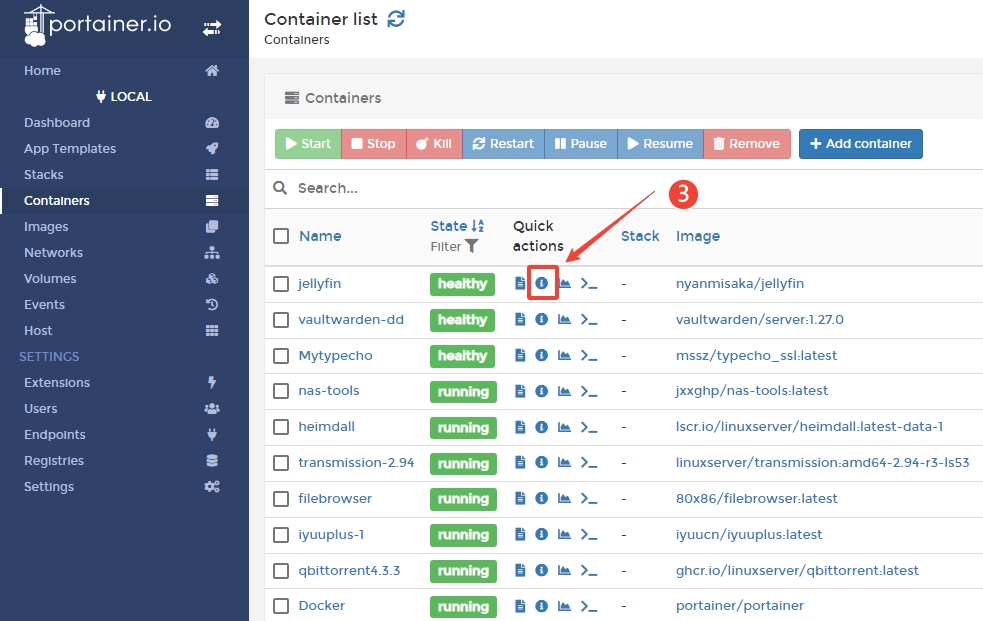Open logs icon for Mytypecho

tap(520, 355)
